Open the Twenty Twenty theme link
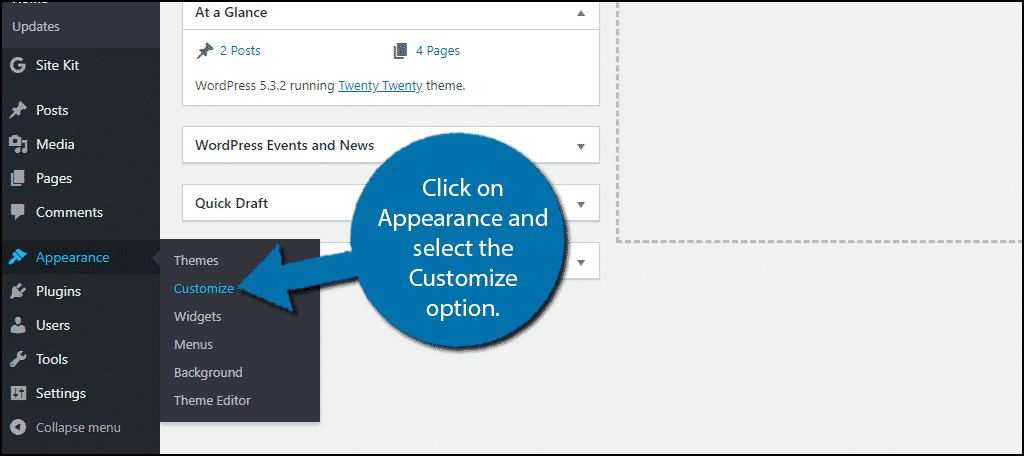 [380, 86]
